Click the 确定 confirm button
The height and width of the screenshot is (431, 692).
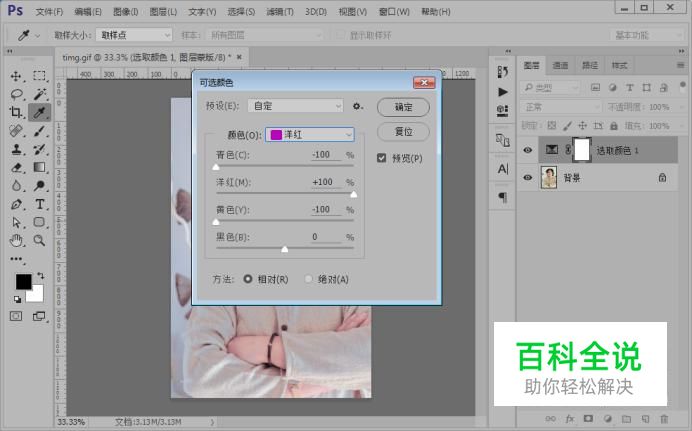(x=403, y=106)
